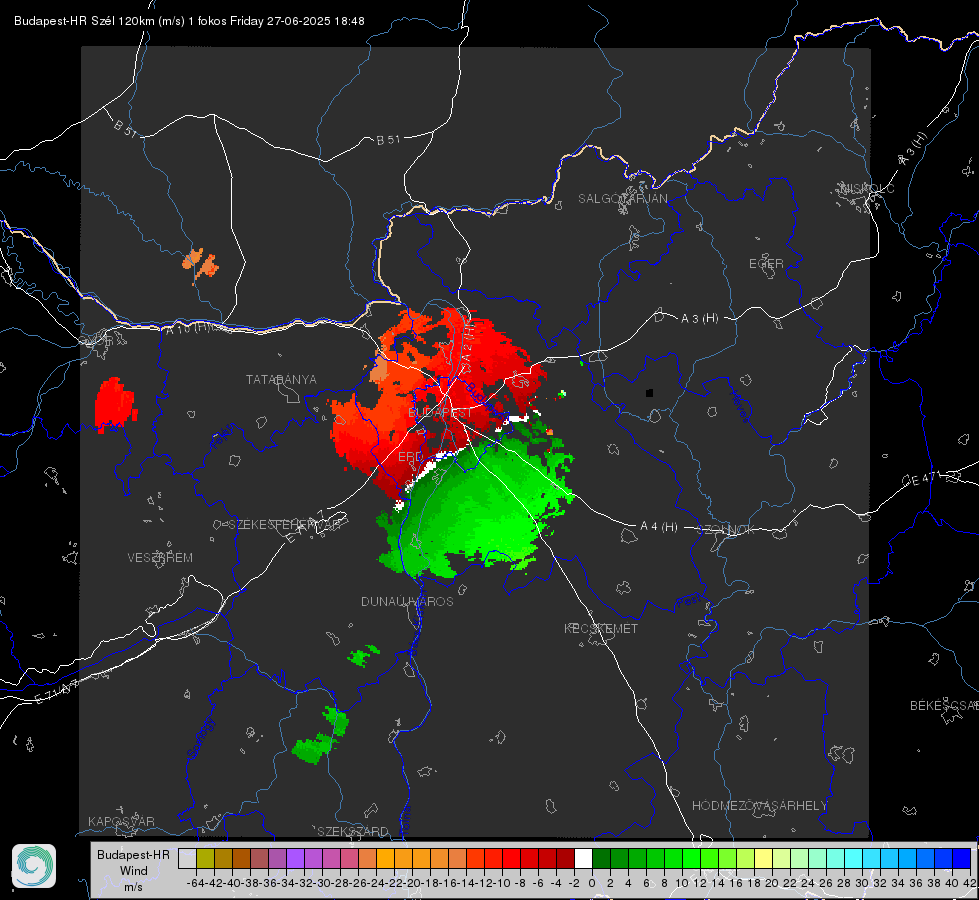
Task: Pick the pale yellow swatch above 18
Action: point(764,858)
